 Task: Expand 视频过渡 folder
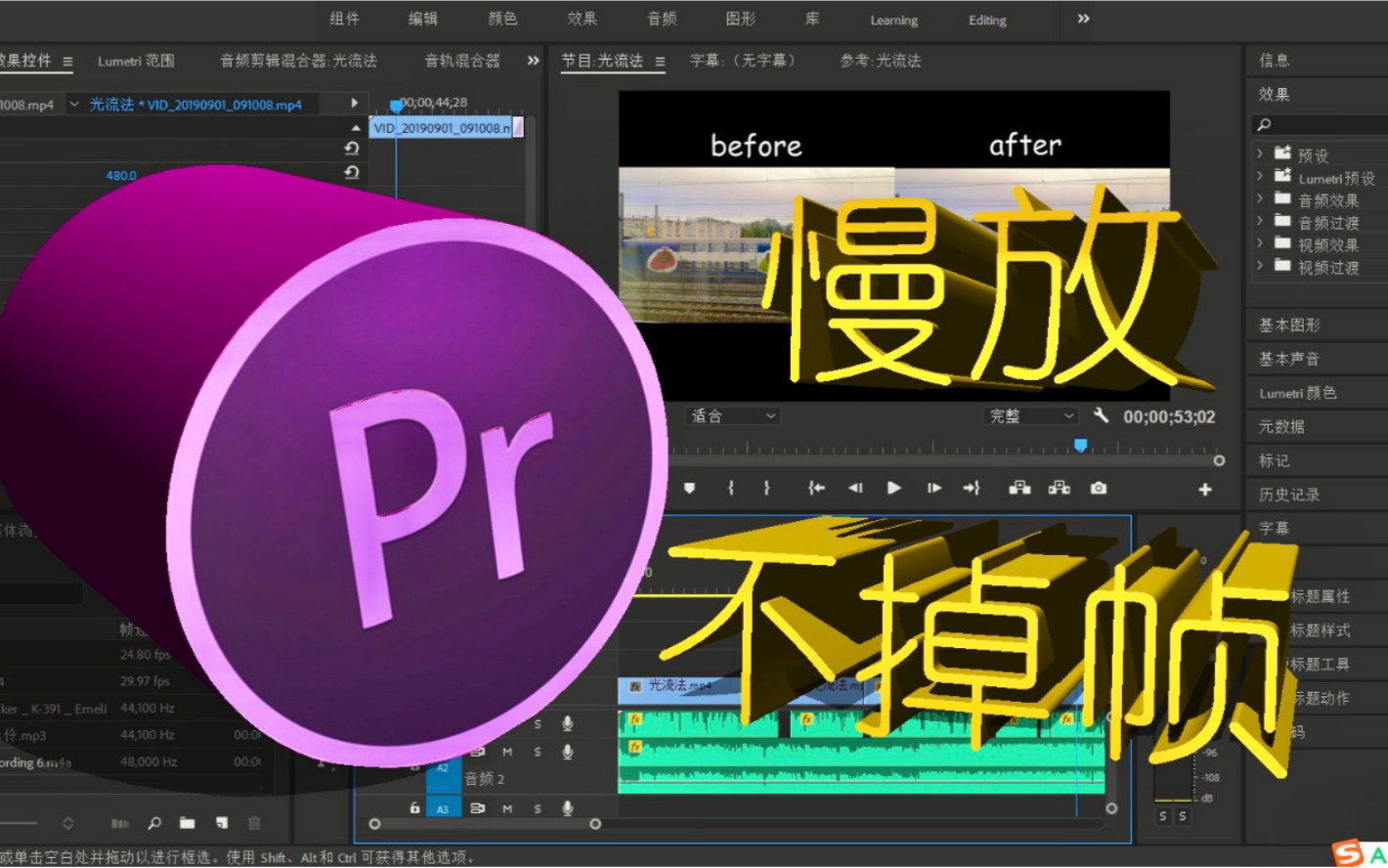[1260, 266]
